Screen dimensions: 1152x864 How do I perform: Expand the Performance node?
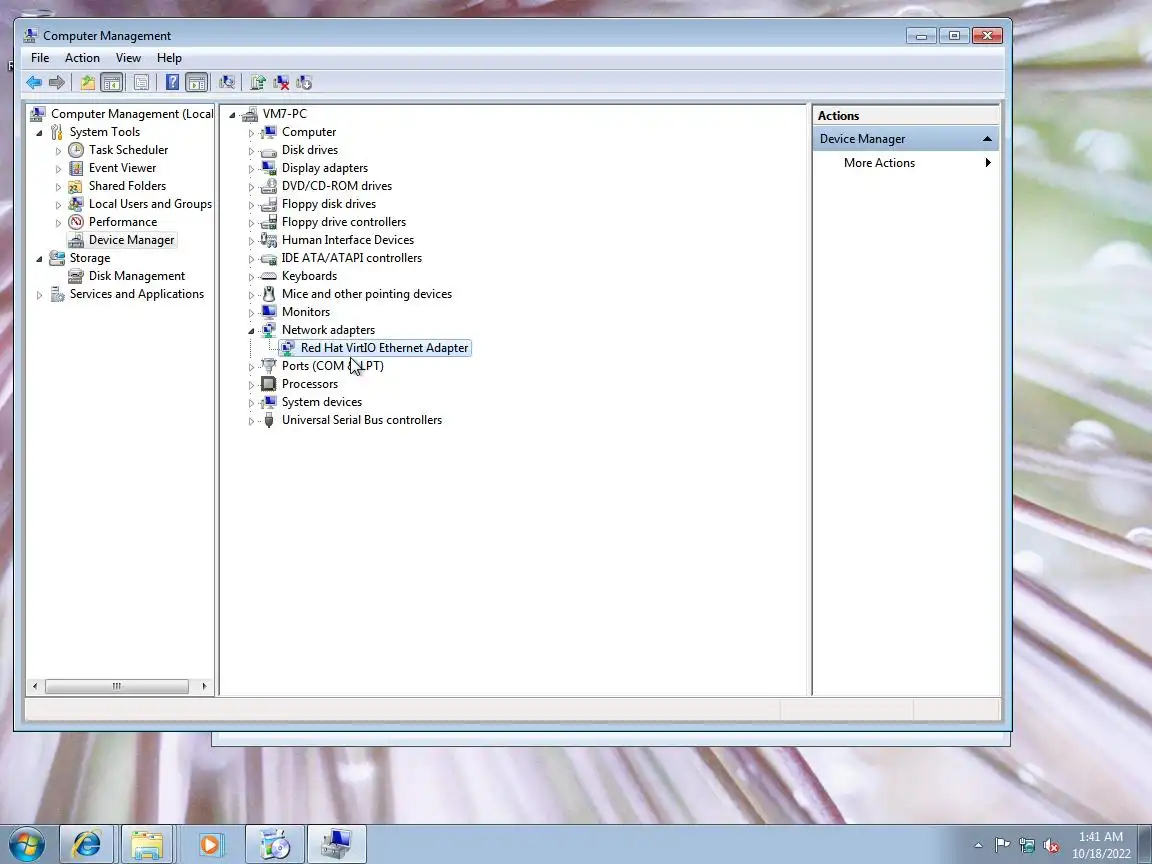click(58, 223)
